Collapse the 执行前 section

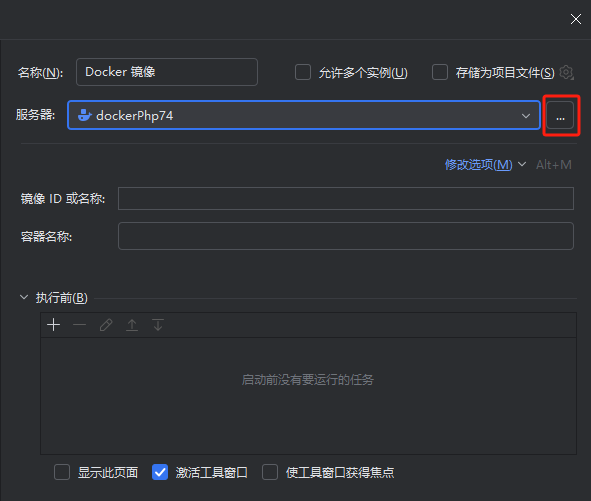click(x=24, y=297)
